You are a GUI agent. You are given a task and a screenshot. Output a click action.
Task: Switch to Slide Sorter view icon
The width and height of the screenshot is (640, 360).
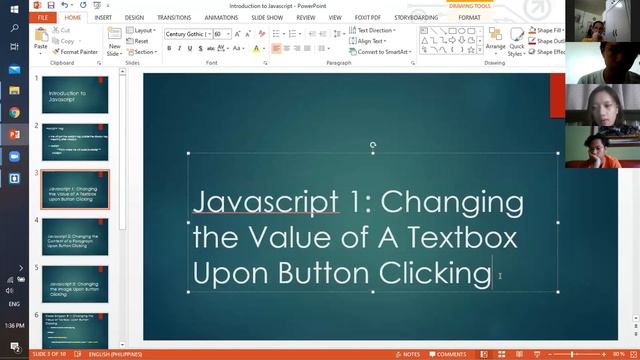pos(502,354)
